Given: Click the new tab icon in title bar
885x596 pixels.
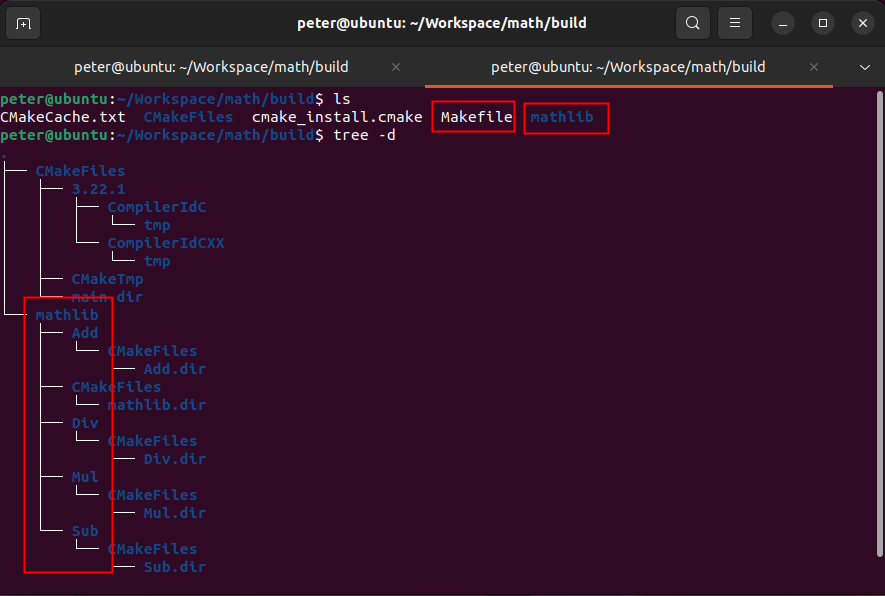Looking at the screenshot, I should 23,22.
